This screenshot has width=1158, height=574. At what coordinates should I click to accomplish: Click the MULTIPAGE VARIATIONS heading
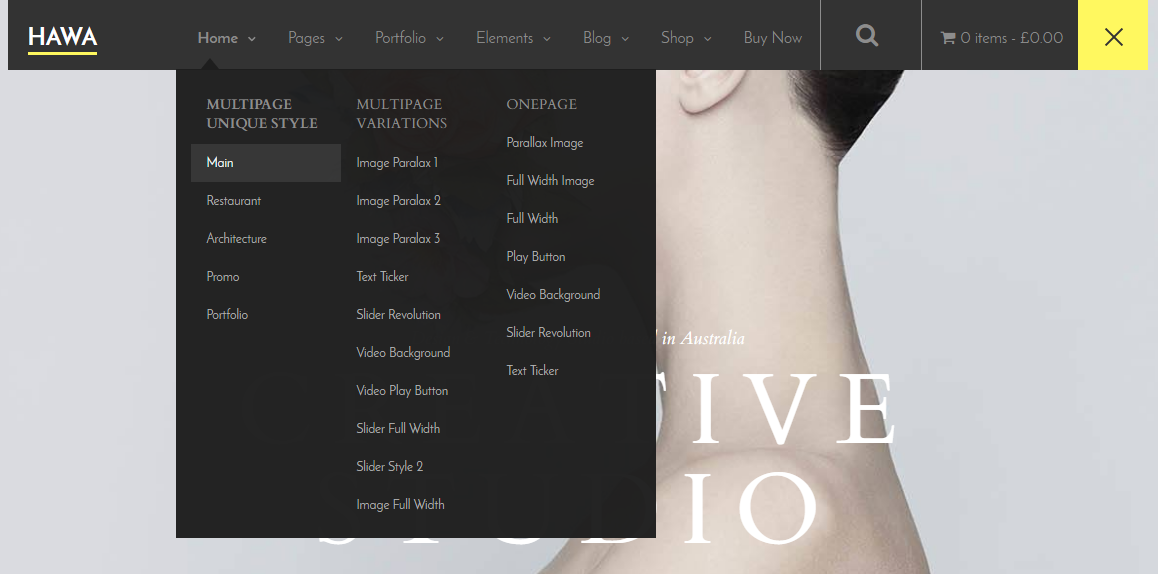click(x=402, y=114)
